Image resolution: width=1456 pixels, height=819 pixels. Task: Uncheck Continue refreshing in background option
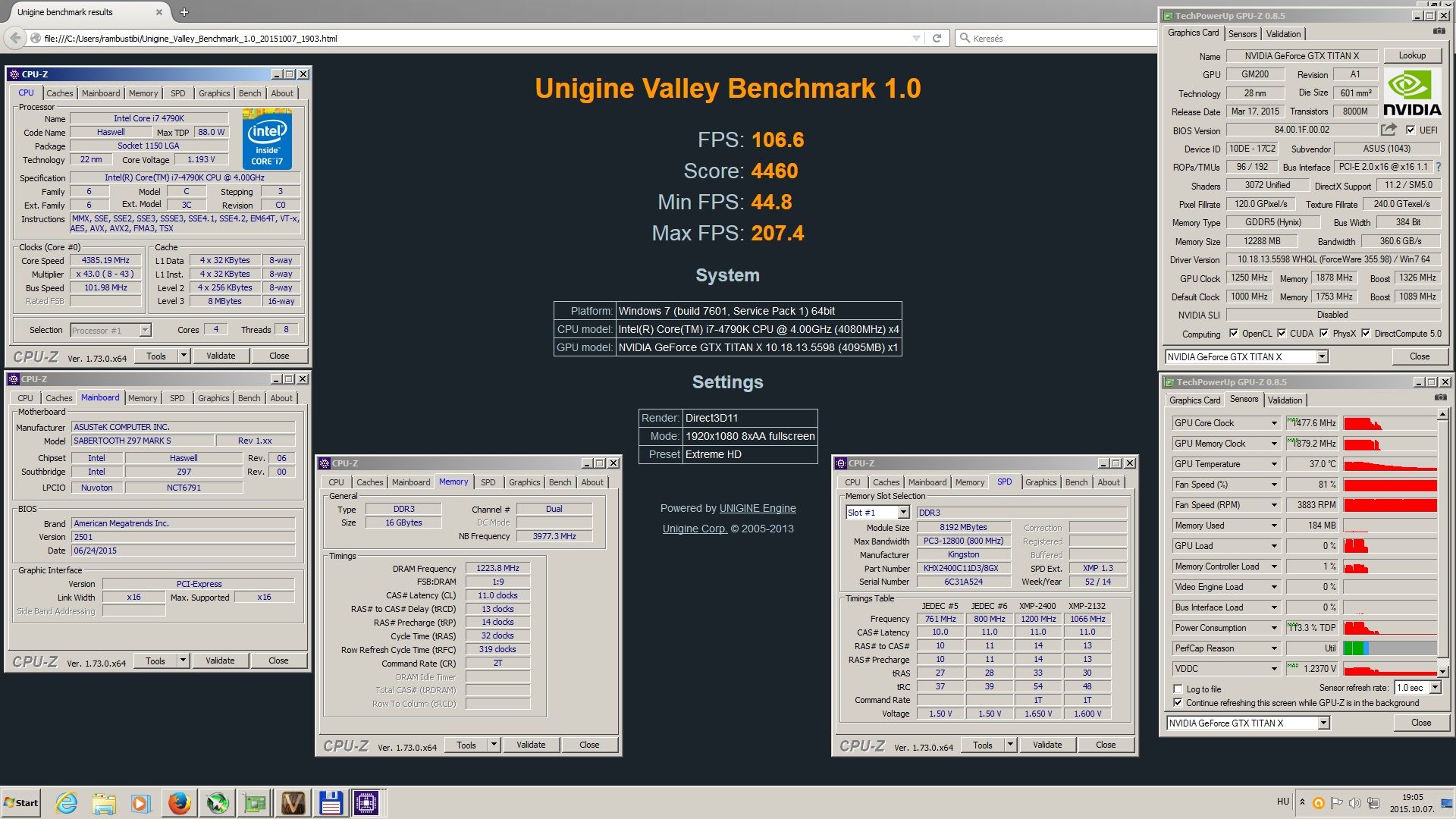click(x=1178, y=703)
